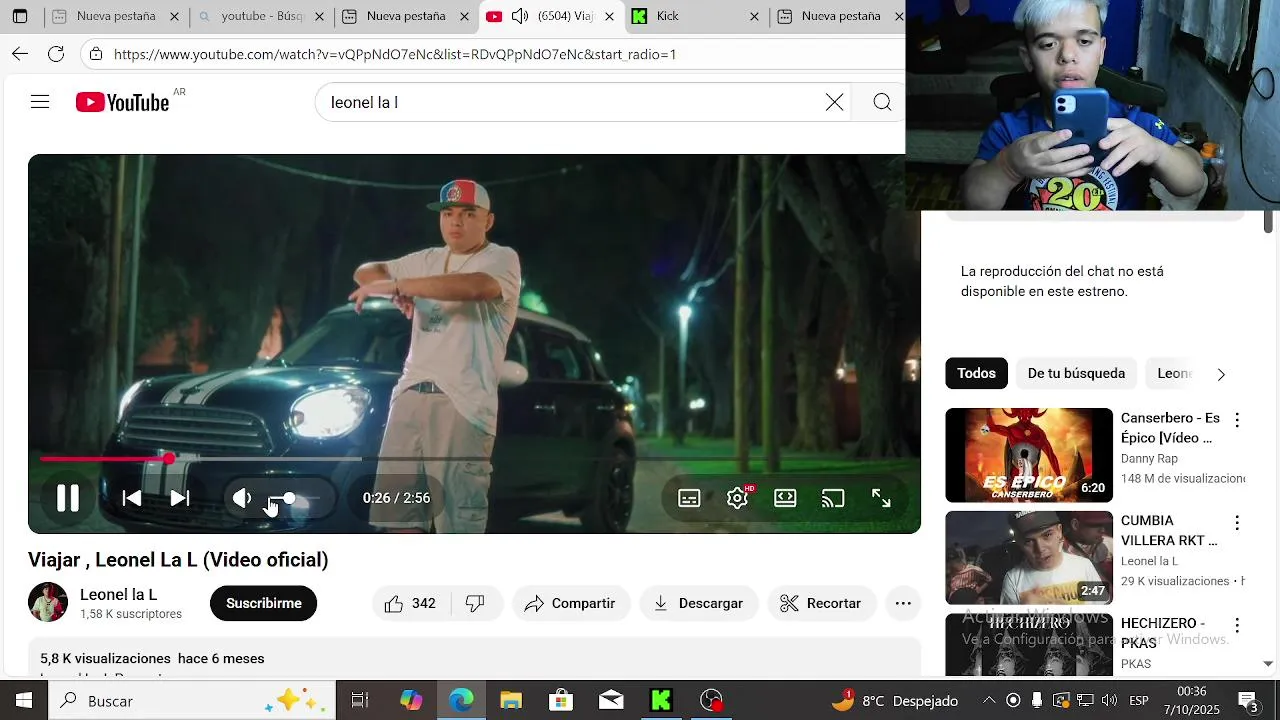Clear the search box text
The height and width of the screenshot is (720, 1280).
pos(834,102)
